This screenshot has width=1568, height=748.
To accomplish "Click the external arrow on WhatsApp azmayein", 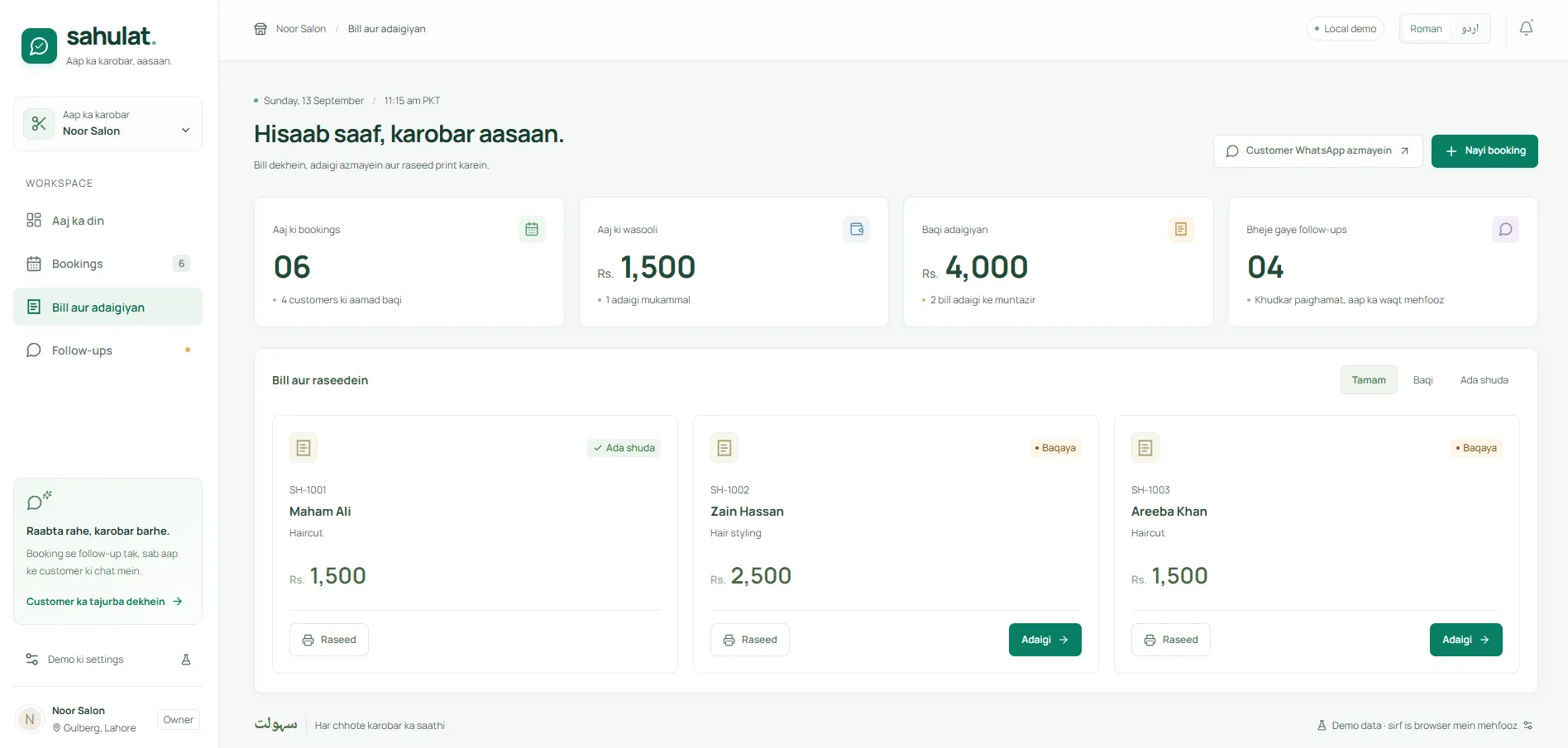I will [x=1404, y=151].
